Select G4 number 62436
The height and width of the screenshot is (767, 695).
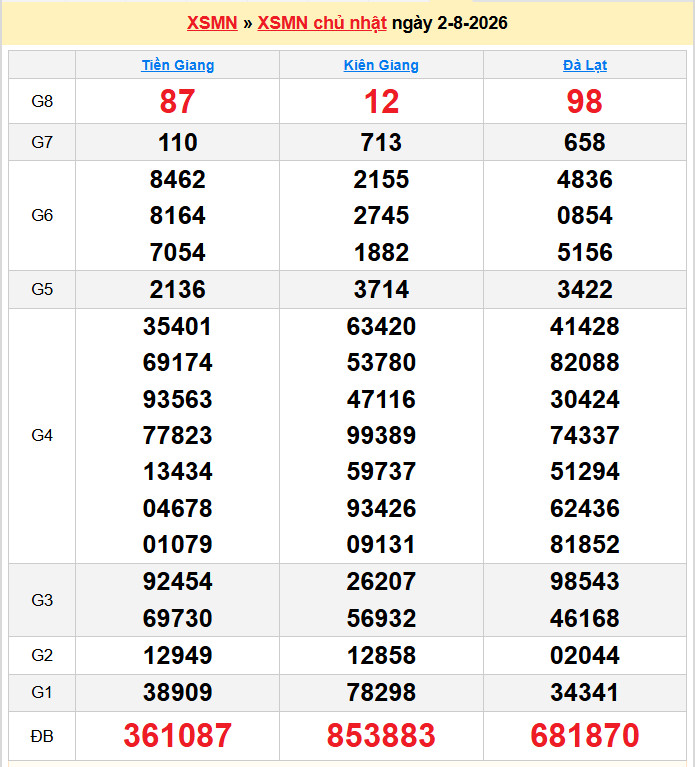click(x=584, y=508)
